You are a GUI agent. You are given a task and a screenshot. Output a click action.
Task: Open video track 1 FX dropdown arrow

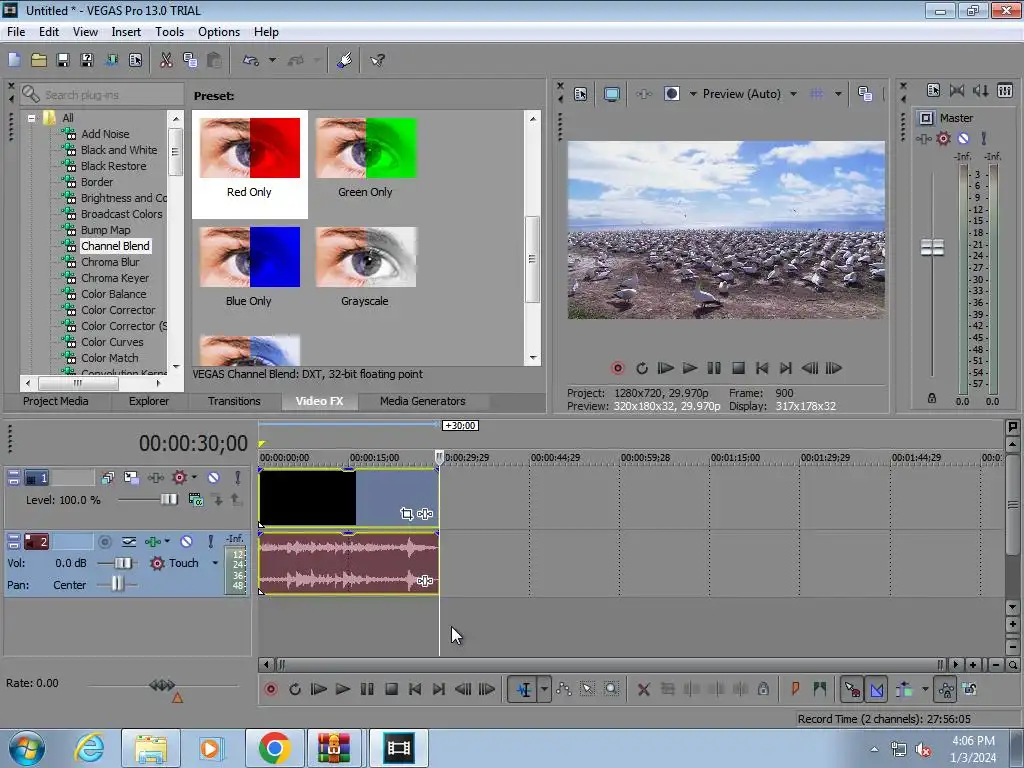194,478
